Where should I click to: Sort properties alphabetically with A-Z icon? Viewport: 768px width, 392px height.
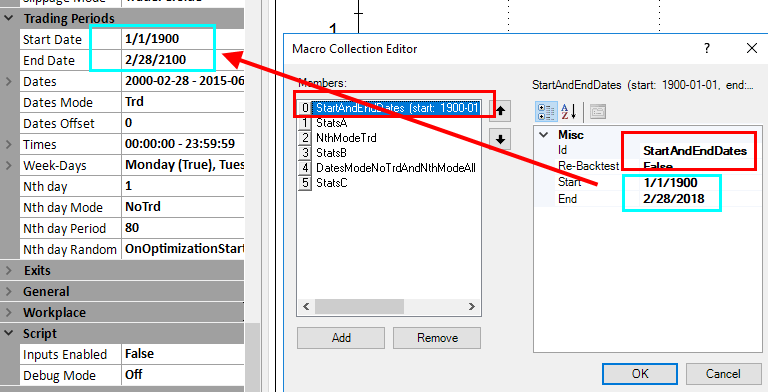click(569, 112)
